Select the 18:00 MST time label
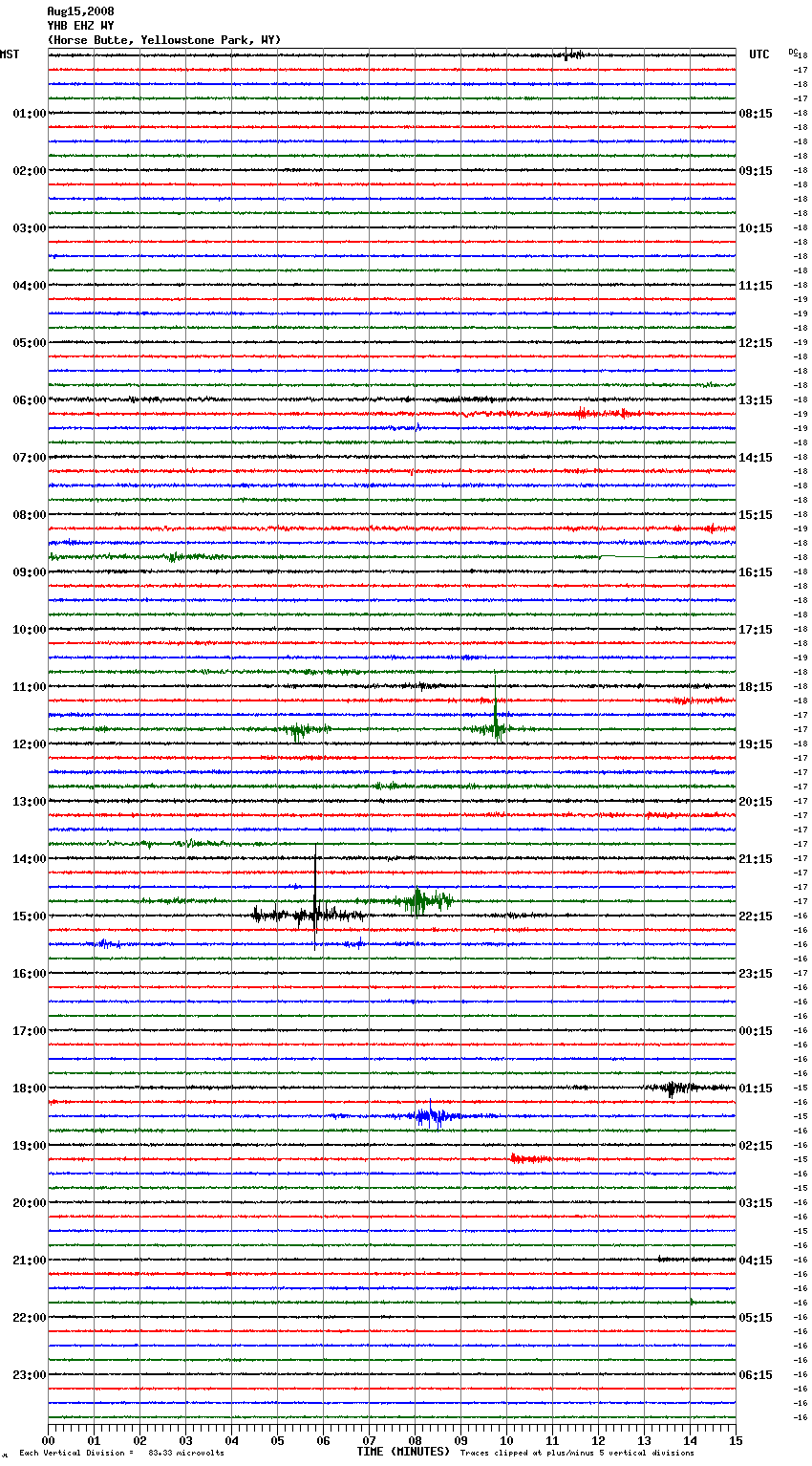Image resolution: width=812 pixels, height=1466 pixels. tap(30, 1089)
